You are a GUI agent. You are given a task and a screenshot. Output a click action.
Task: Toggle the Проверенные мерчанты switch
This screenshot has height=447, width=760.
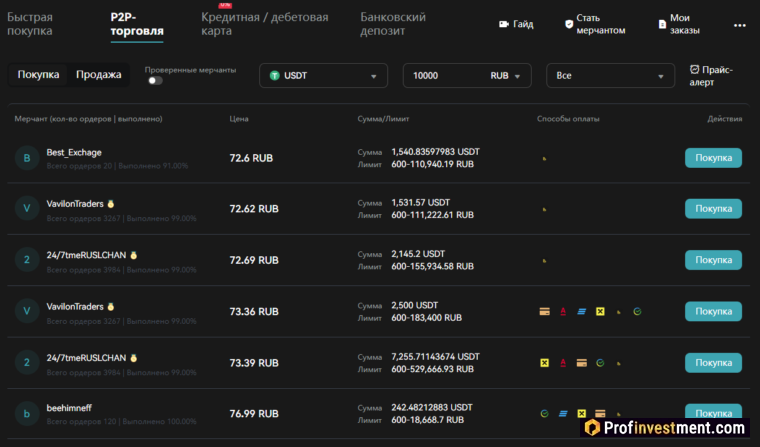(x=155, y=80)
